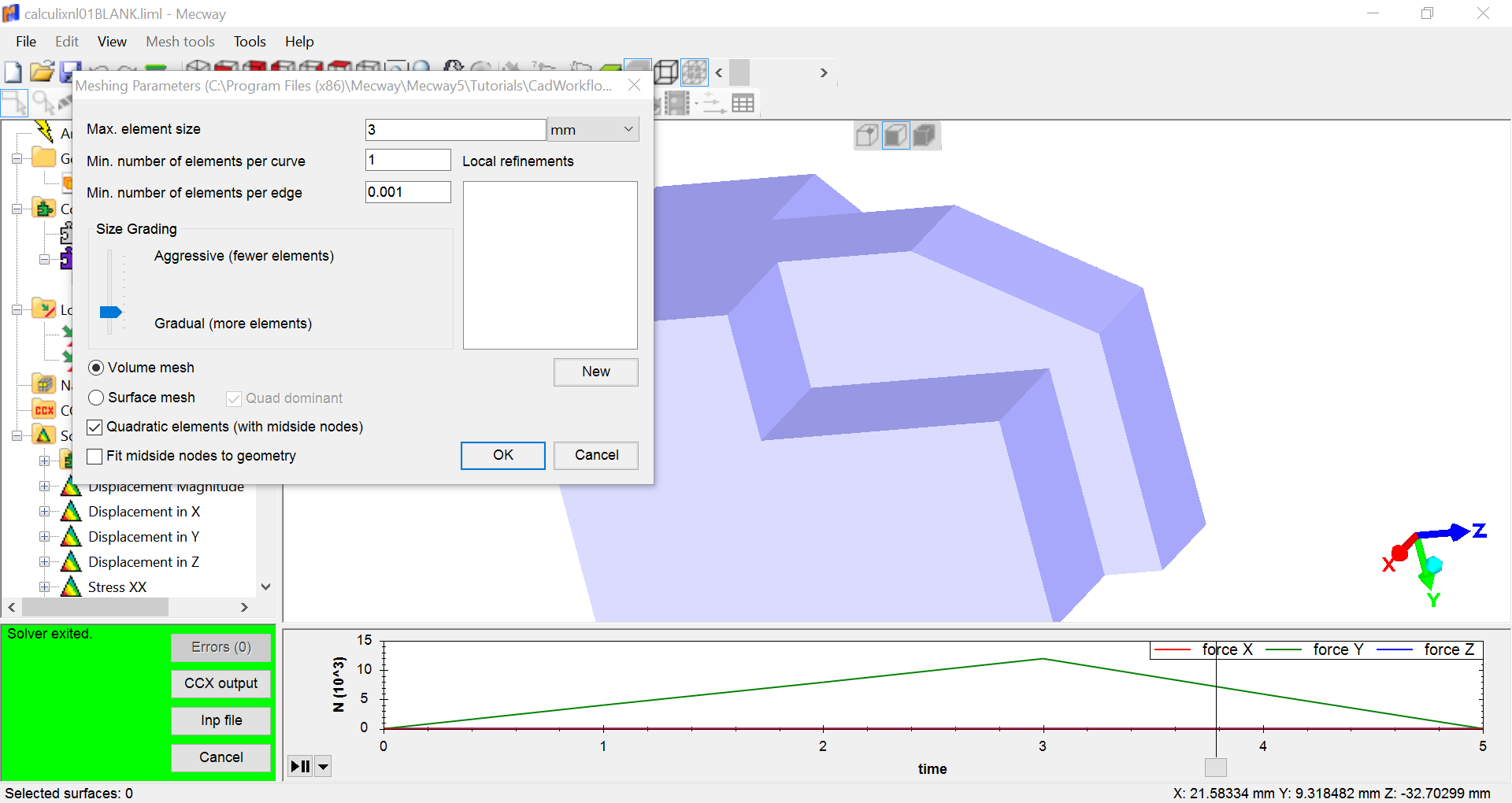
Task: Select the wireframe cube display icon
Action: [x=666, y=72]
